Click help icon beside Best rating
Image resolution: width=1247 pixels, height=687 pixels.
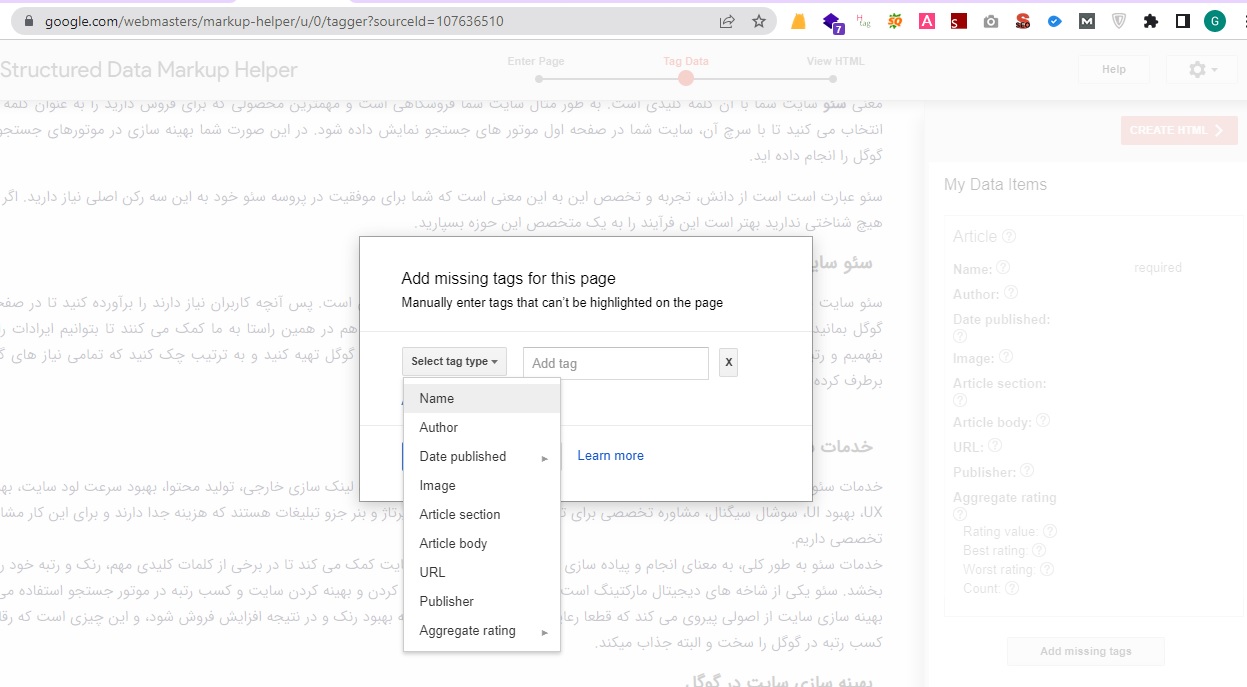pos(1039,550)
